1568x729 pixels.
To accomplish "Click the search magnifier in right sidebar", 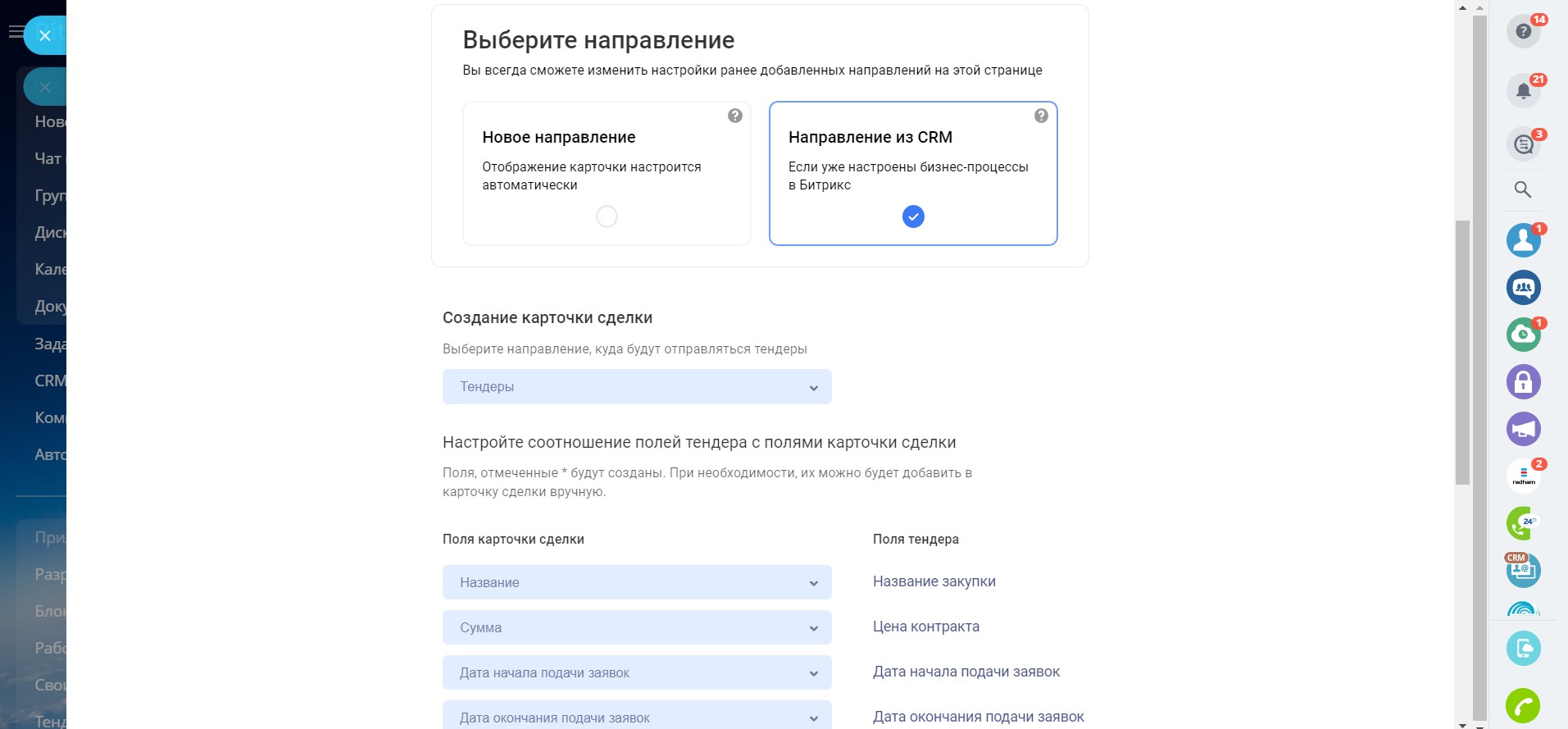I will coord(1523,190).
